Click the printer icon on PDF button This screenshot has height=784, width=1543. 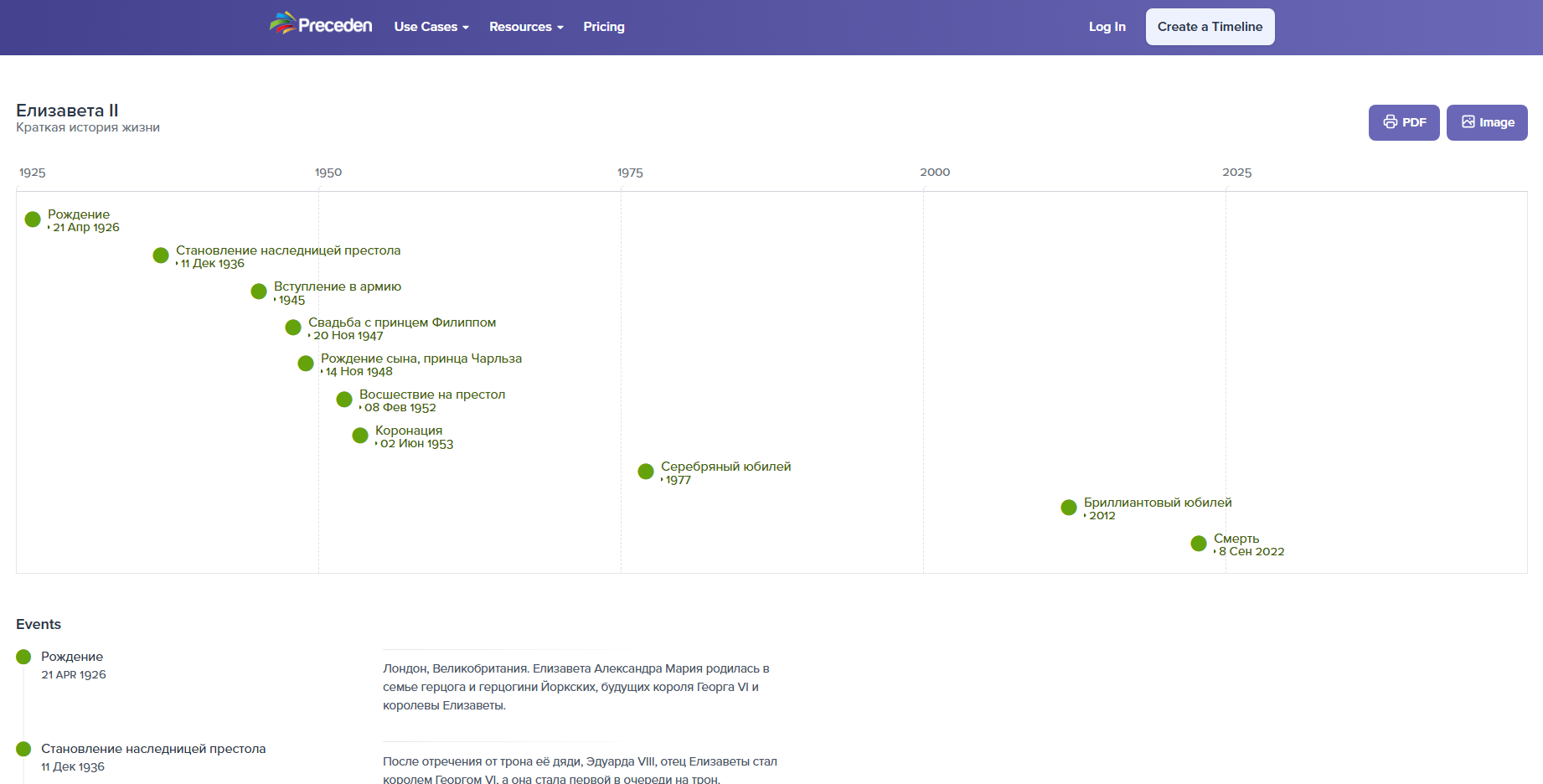1390,122
